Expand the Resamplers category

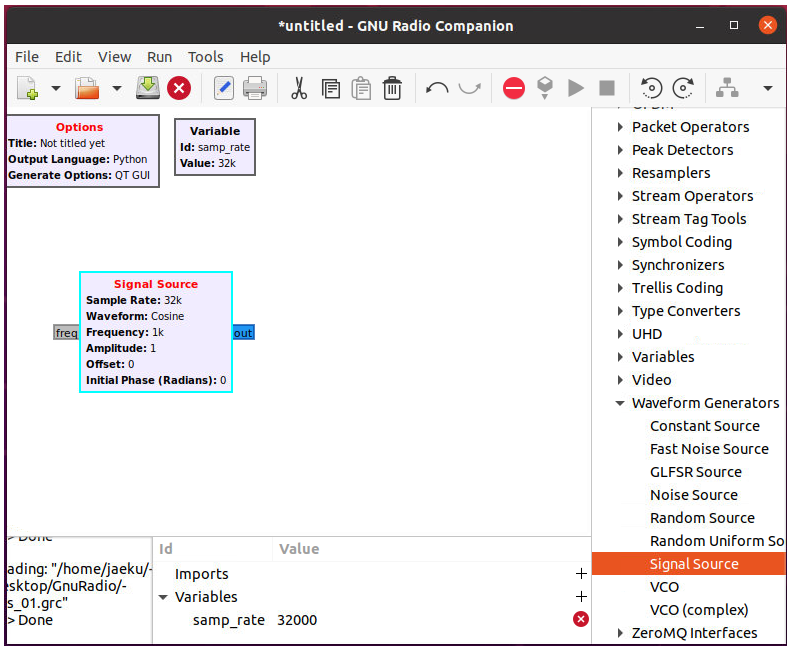(620, 173)
